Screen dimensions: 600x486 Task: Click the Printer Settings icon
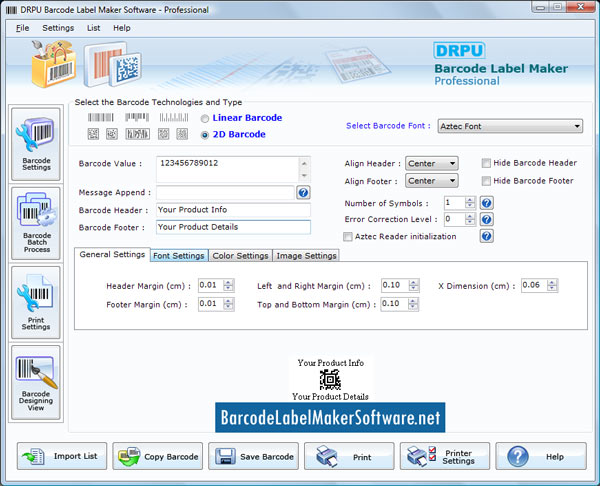(421, 456)
